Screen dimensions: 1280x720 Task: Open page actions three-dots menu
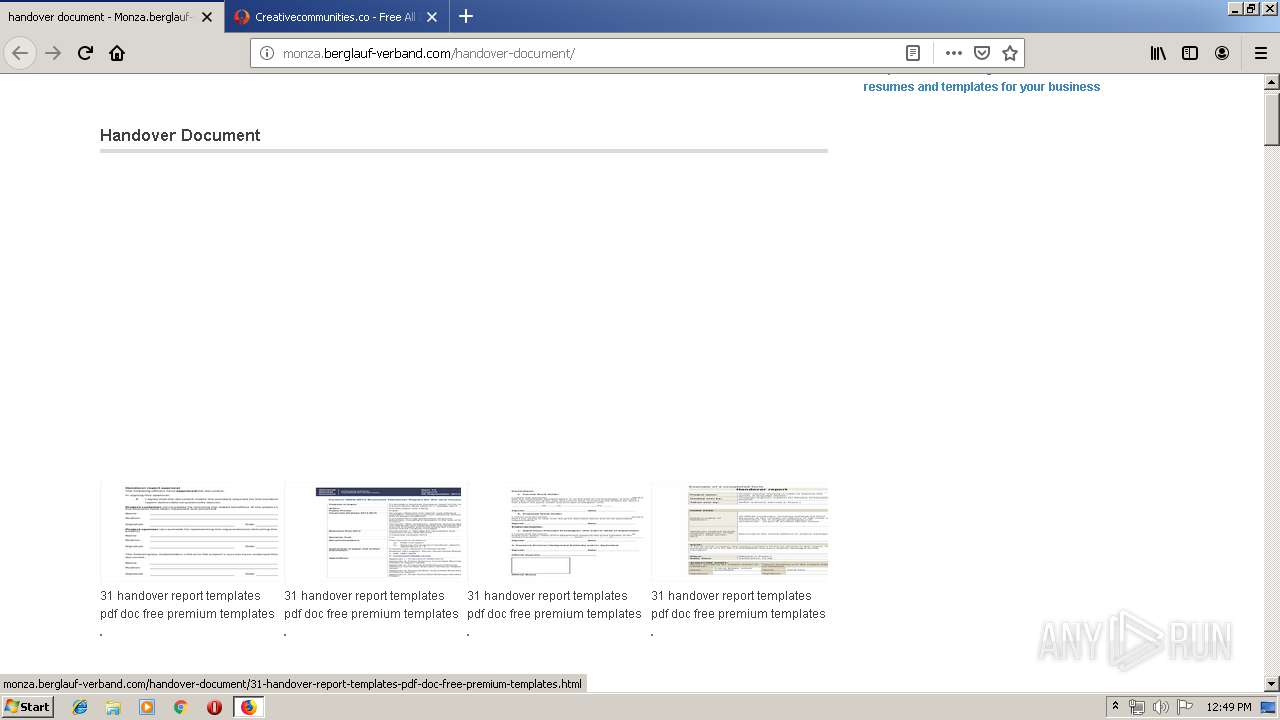[x=953, y=53]
